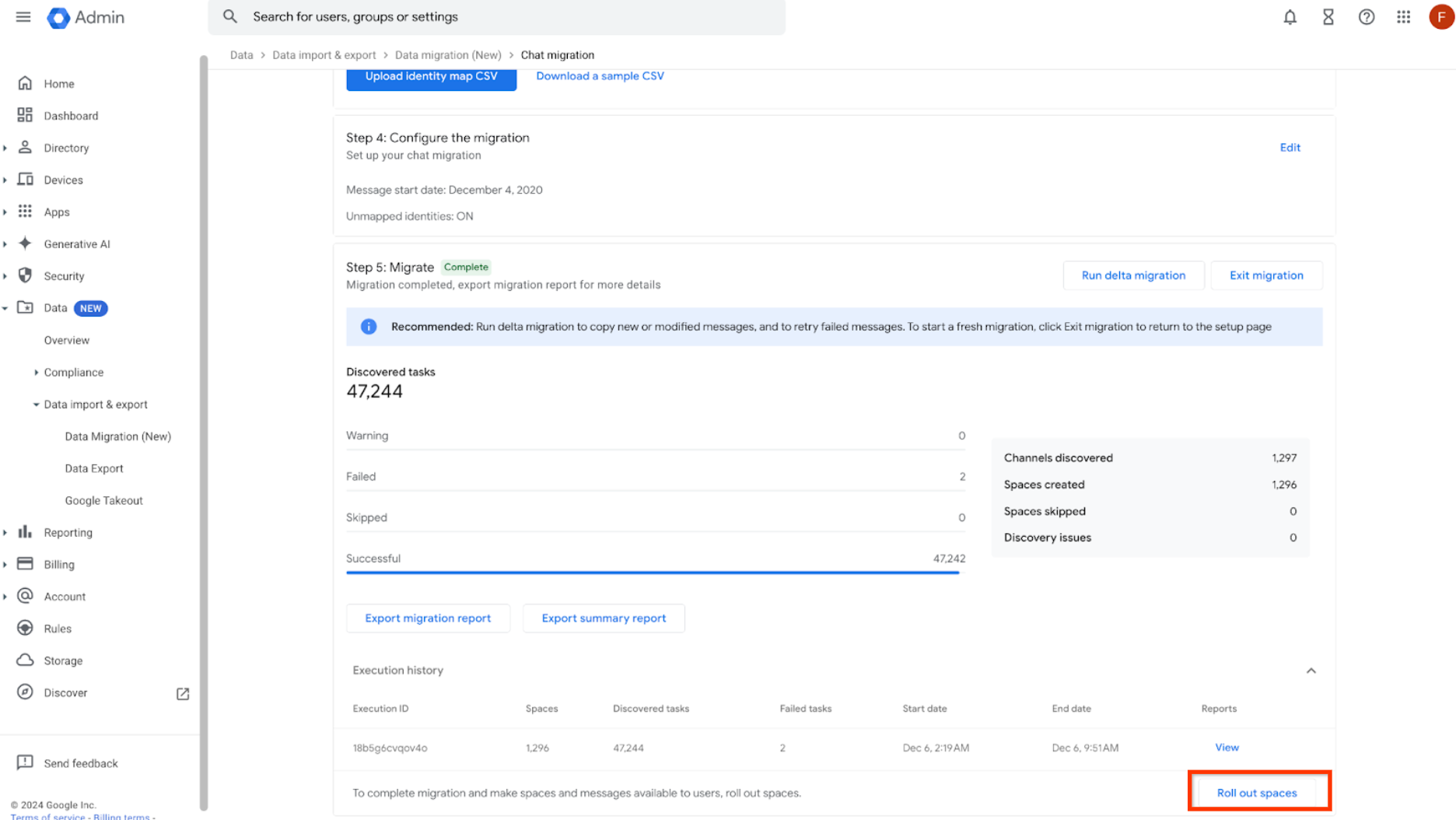Open the notifications bell
The width and height of the screenshot is (1456, 820).
coord(1290,16)
